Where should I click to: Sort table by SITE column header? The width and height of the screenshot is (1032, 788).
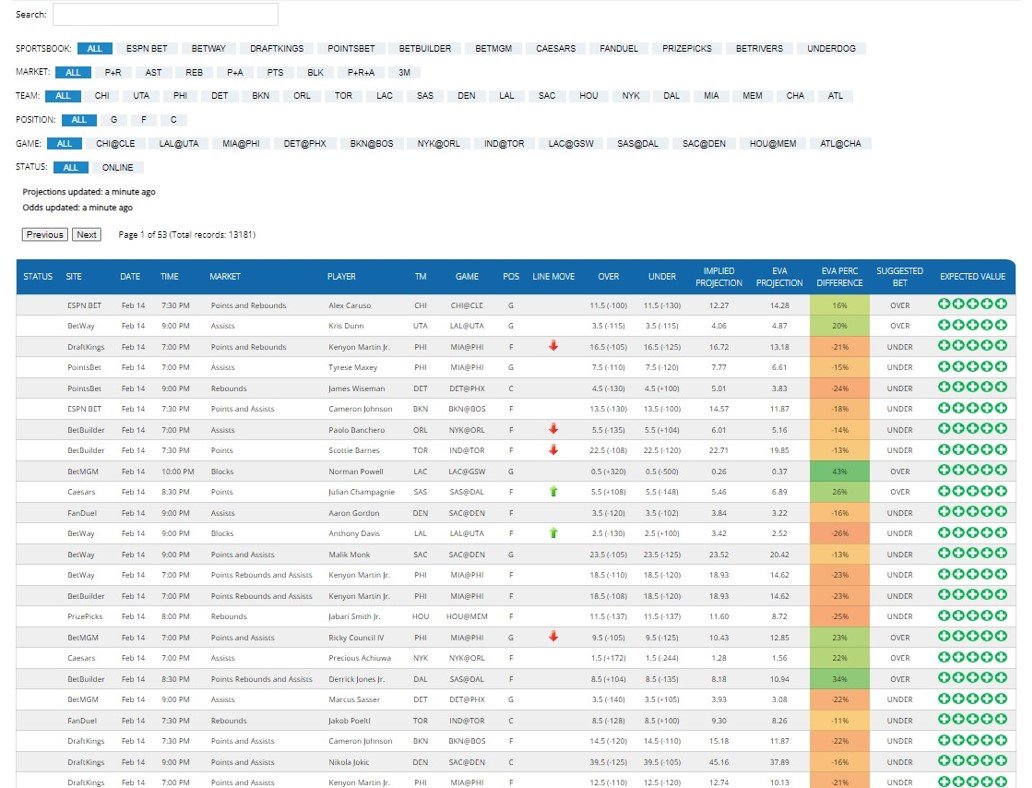(x=74, y=276)
